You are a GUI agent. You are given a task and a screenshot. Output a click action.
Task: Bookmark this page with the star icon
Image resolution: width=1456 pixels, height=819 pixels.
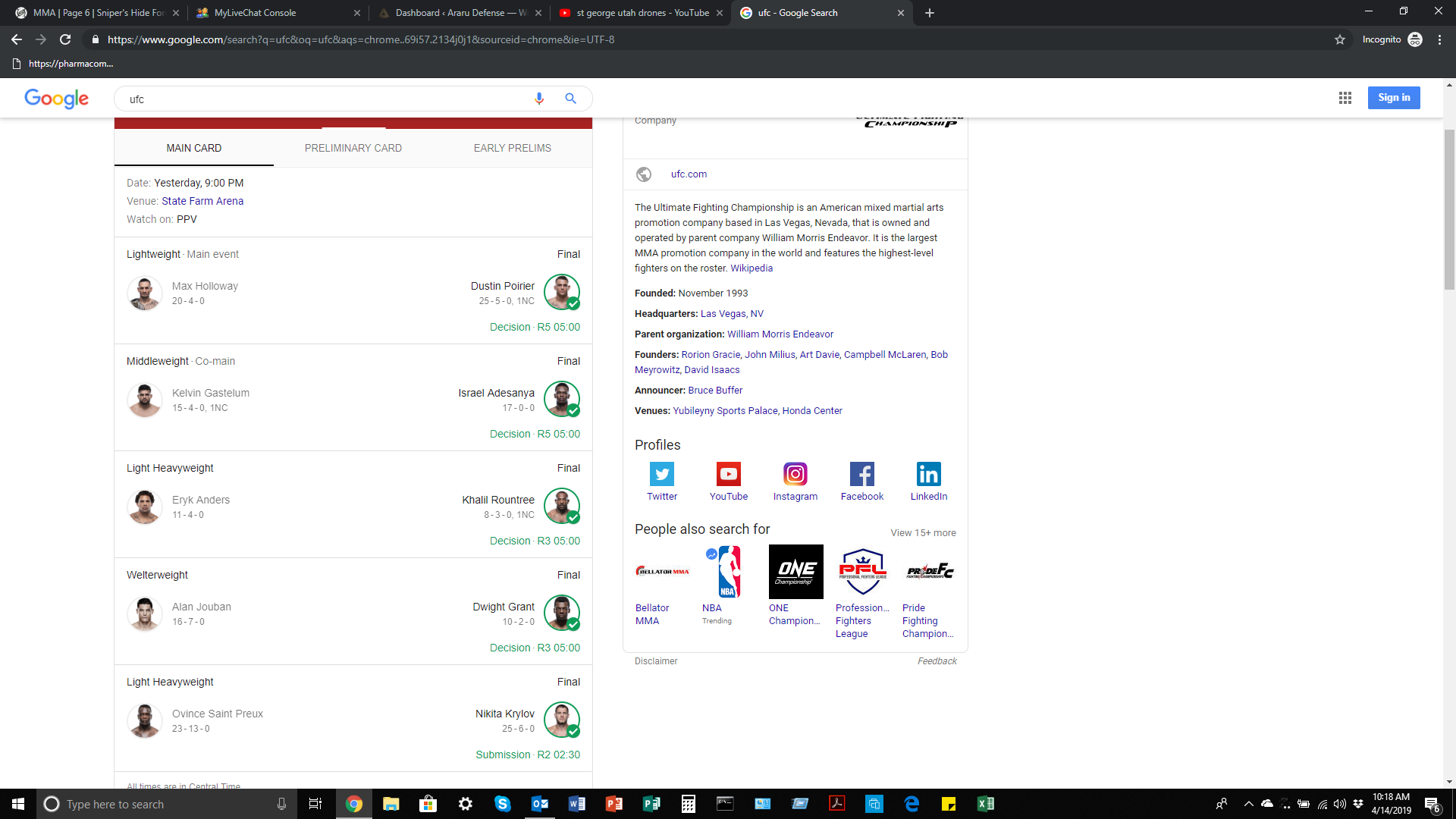coord(1340,39)
